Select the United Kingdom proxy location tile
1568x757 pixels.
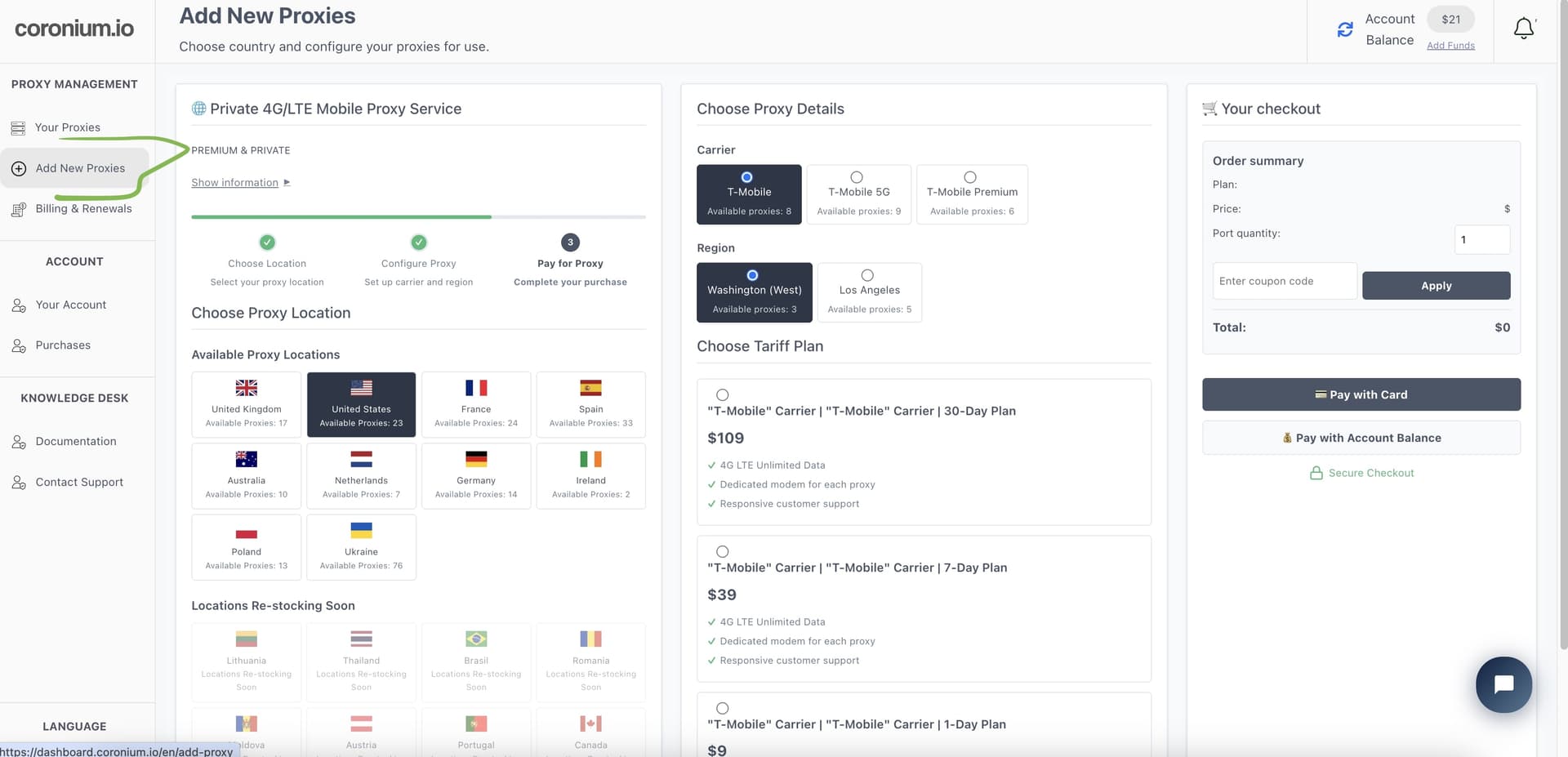click(x=246, y=404)
